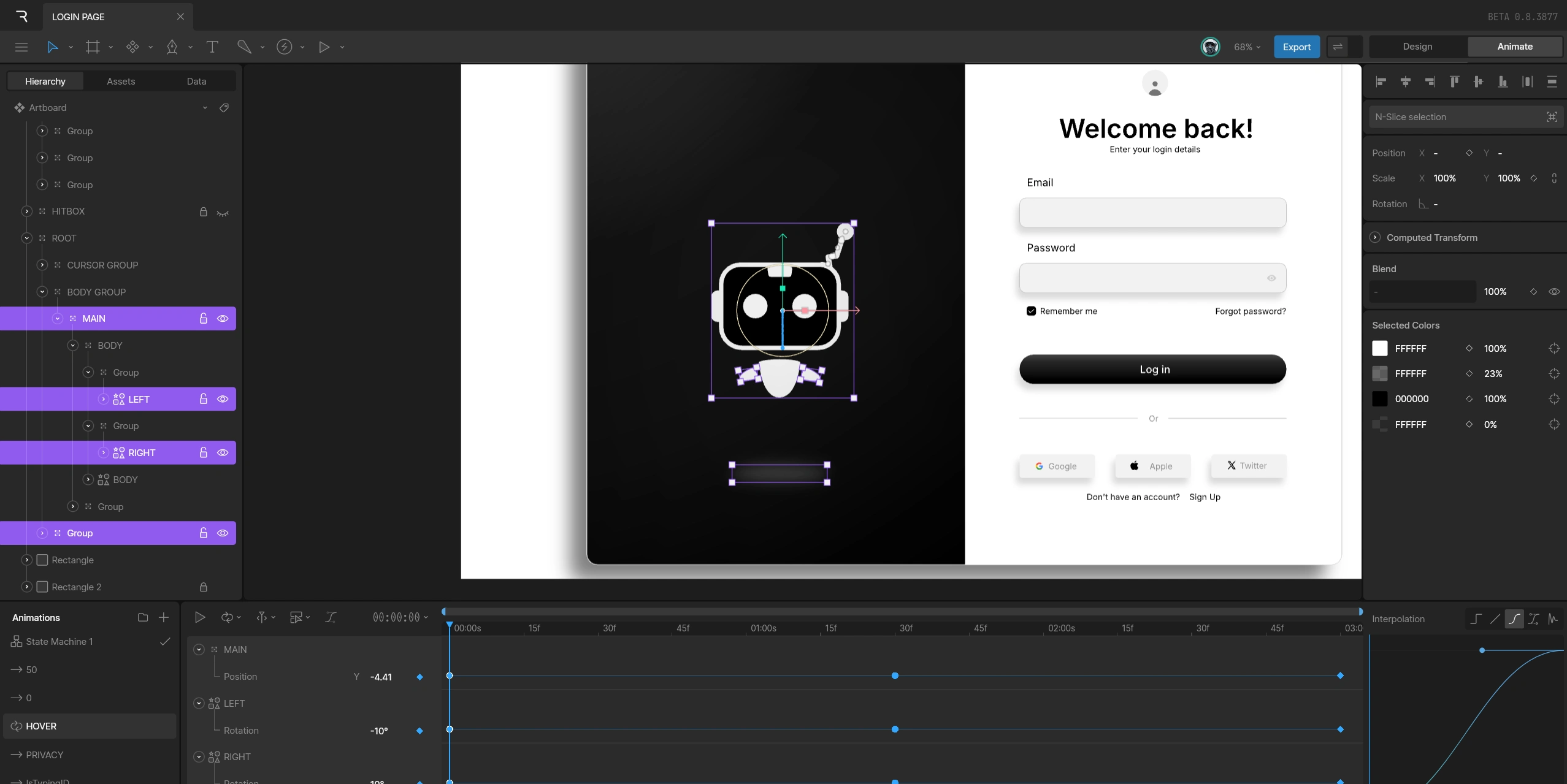Toggle Blend visibility eye icon
1567x784 pixels.
point(1554,292)
